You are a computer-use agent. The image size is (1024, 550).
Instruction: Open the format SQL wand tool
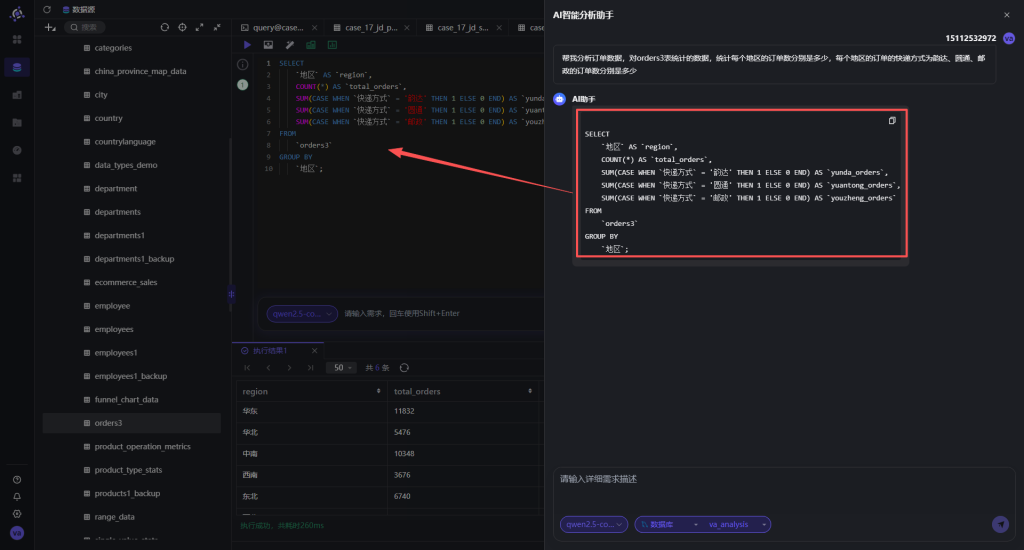click(289, 45)
